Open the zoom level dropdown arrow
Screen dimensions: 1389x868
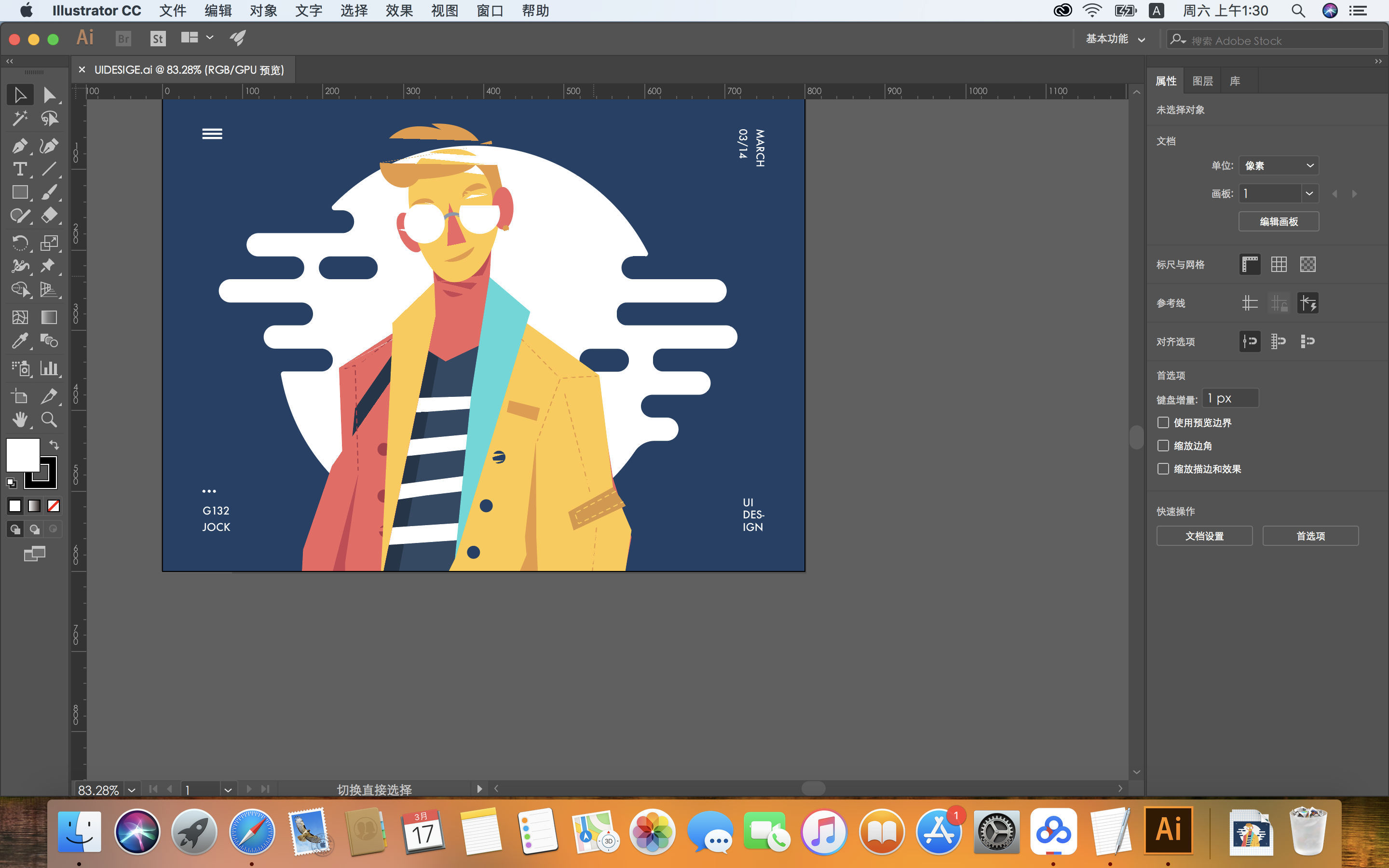[x=132, y=790]
